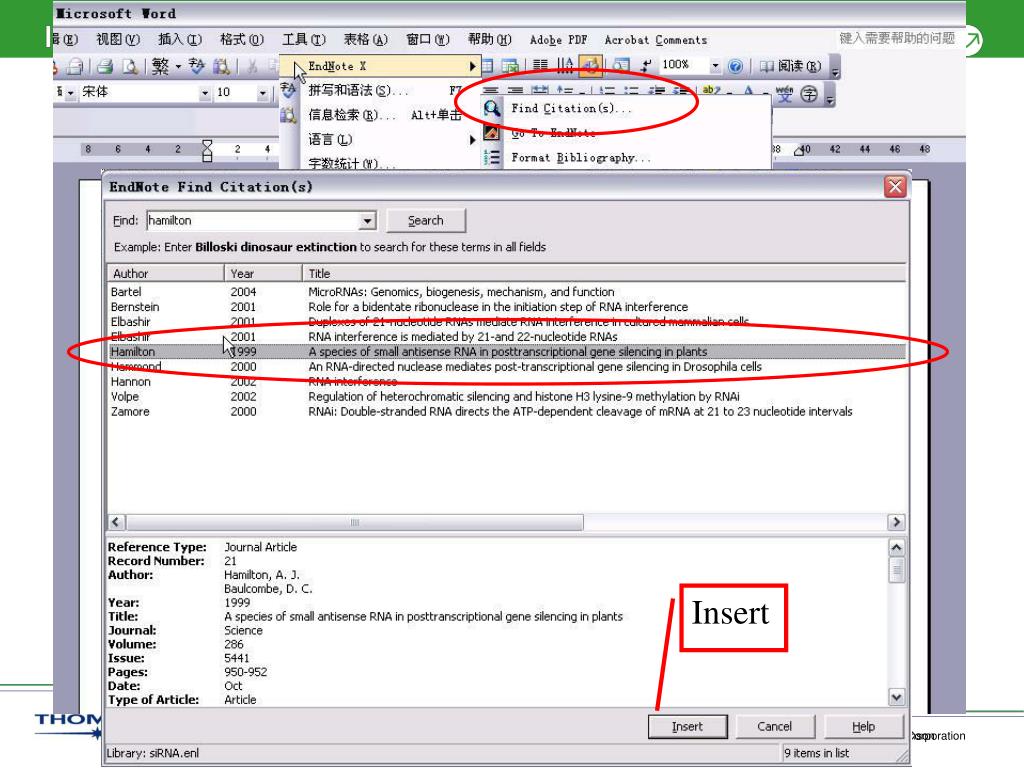Open the 帮助 Help menu

click(489, 39)
